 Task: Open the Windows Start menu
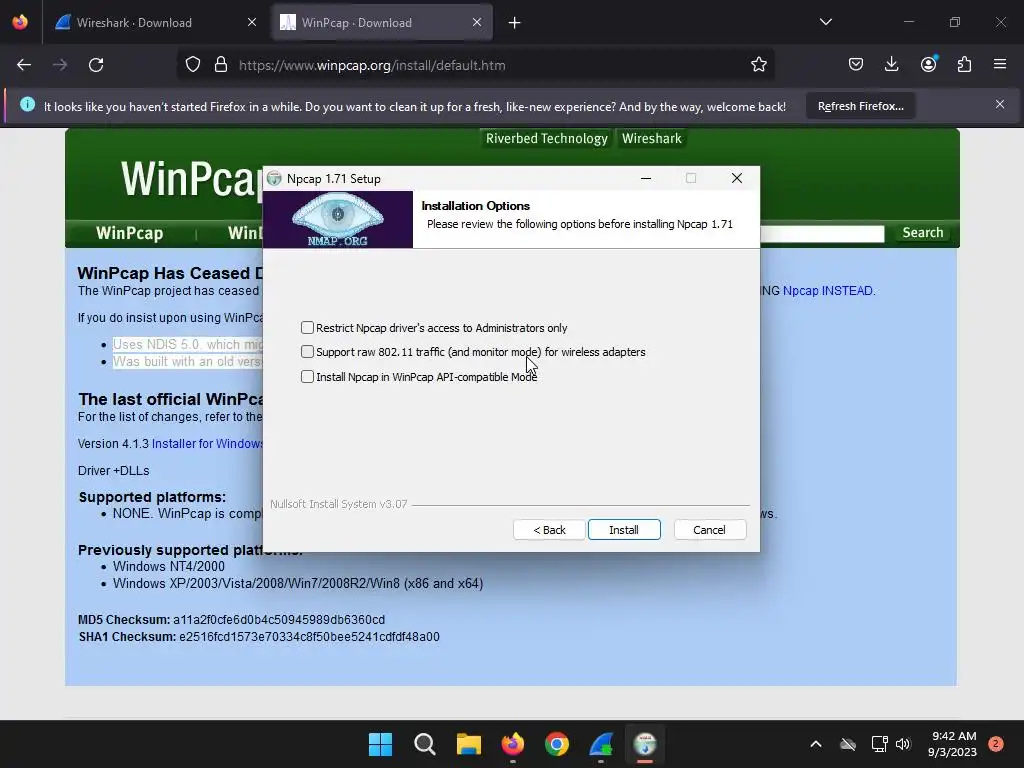[380, 744]
